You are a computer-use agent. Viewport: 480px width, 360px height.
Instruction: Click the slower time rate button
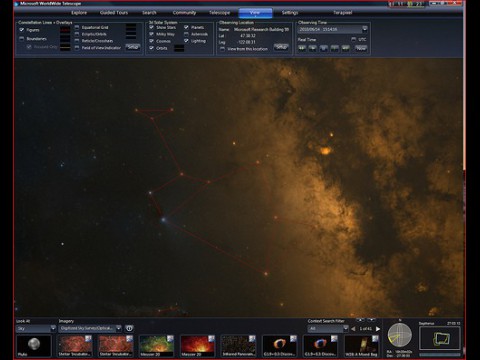coord(313,48)
